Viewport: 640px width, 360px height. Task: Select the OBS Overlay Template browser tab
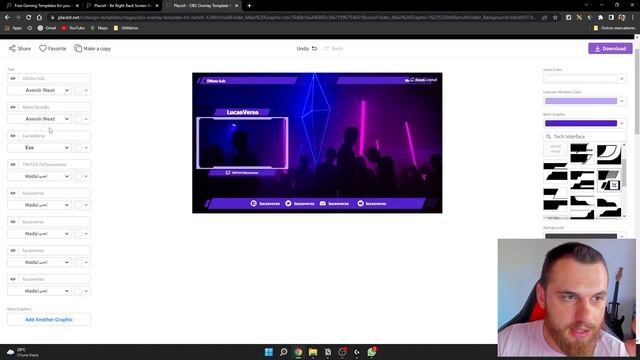[x=202, y=6]
